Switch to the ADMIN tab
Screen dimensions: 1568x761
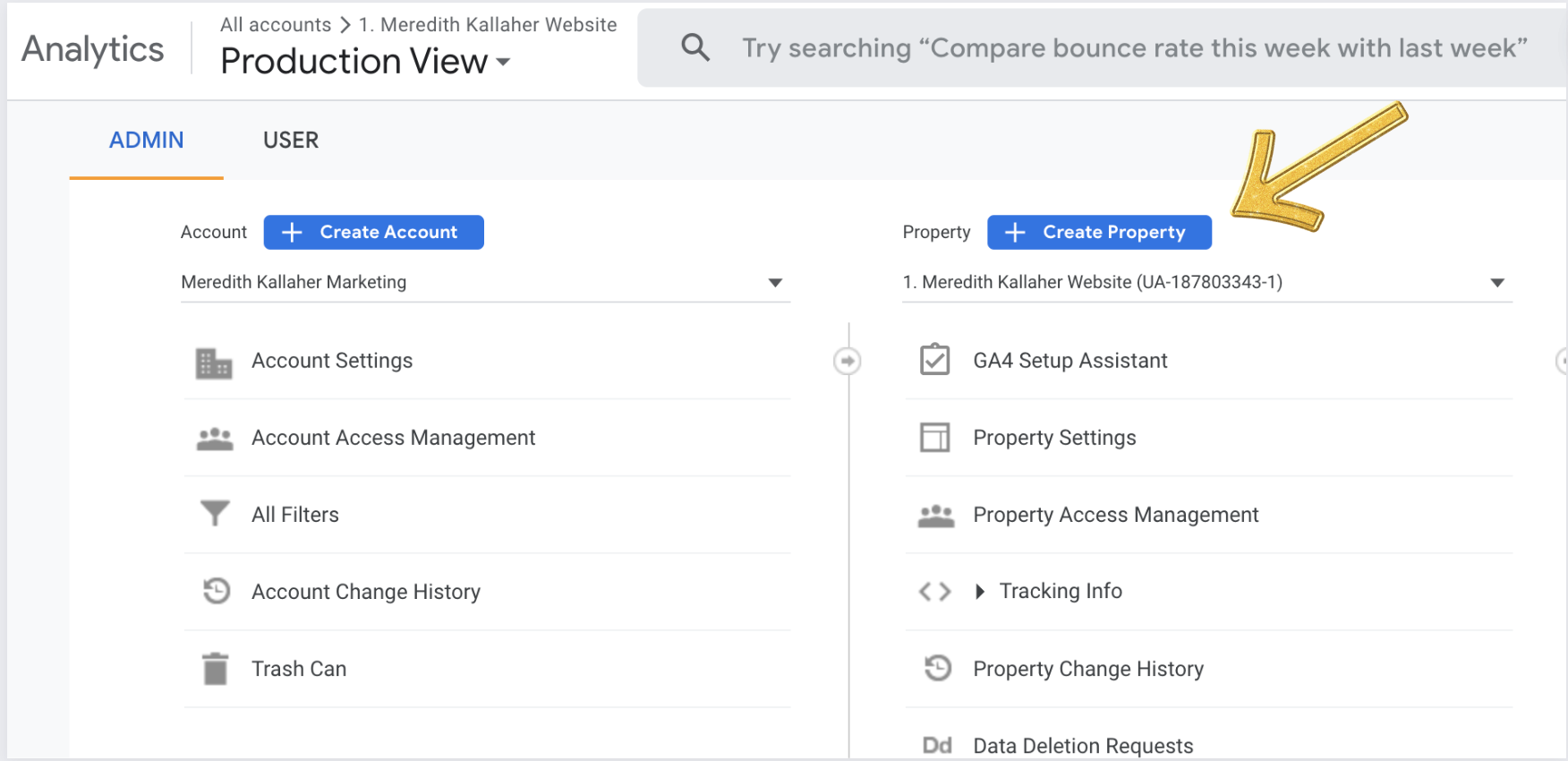pos(147,141)
